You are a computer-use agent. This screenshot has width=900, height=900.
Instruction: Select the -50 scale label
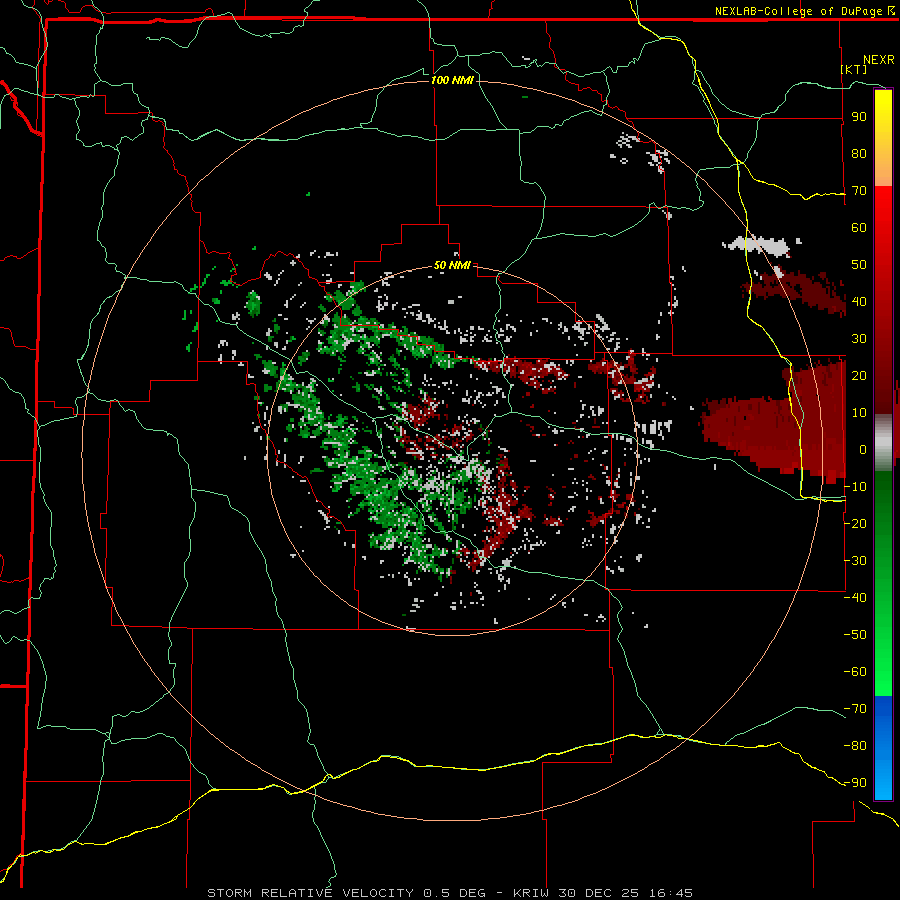click(855, 634)
